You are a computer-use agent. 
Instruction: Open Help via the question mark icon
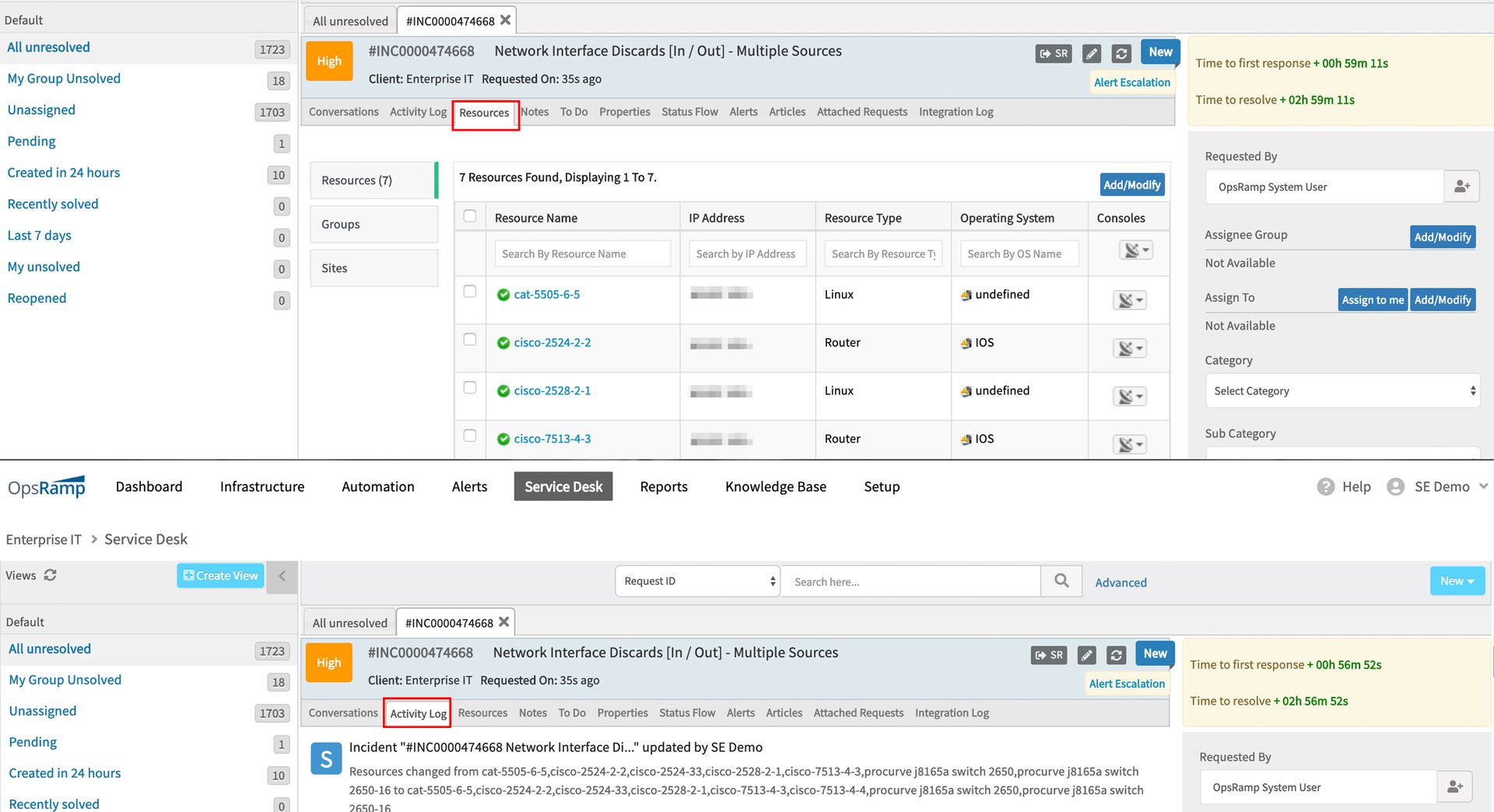(1325, 486)
